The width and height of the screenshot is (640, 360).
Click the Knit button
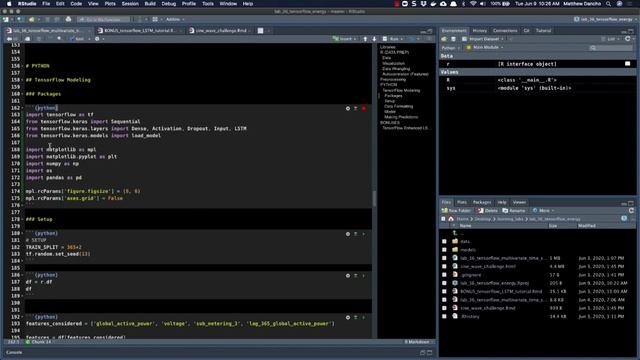76,39
